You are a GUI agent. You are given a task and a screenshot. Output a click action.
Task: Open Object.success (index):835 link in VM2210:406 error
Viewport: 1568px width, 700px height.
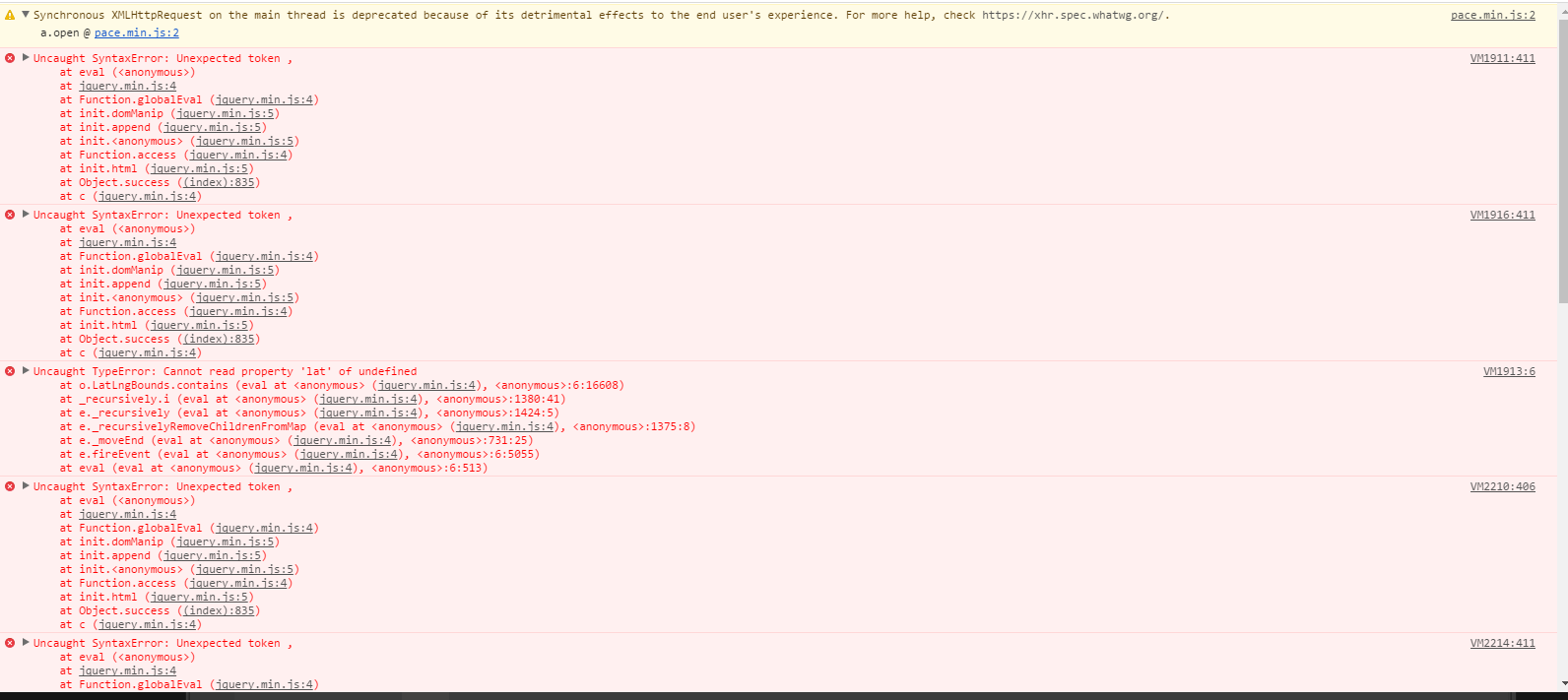[219, 610]
